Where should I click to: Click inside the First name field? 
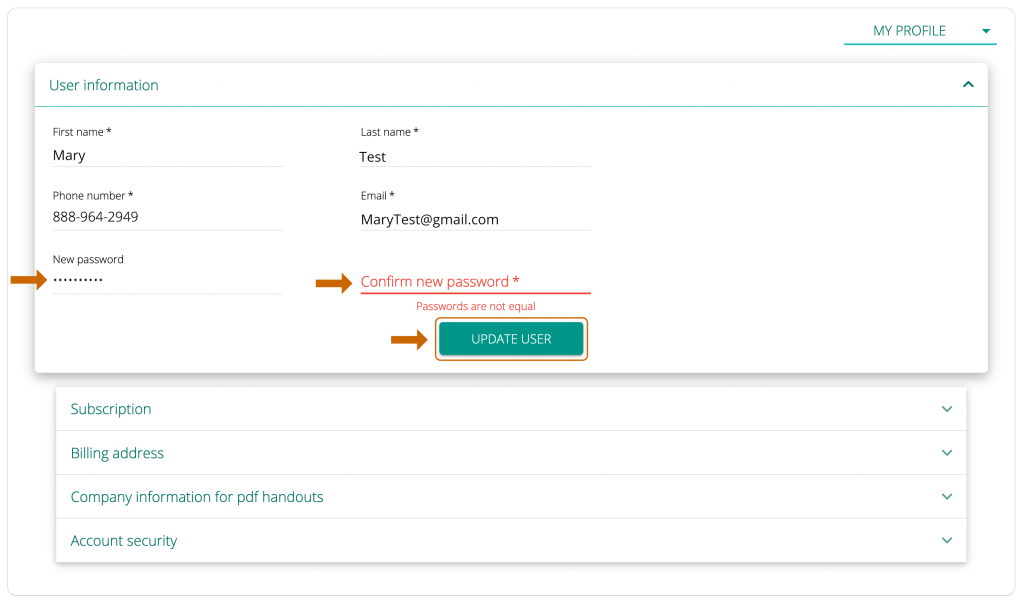click(165, 156)
